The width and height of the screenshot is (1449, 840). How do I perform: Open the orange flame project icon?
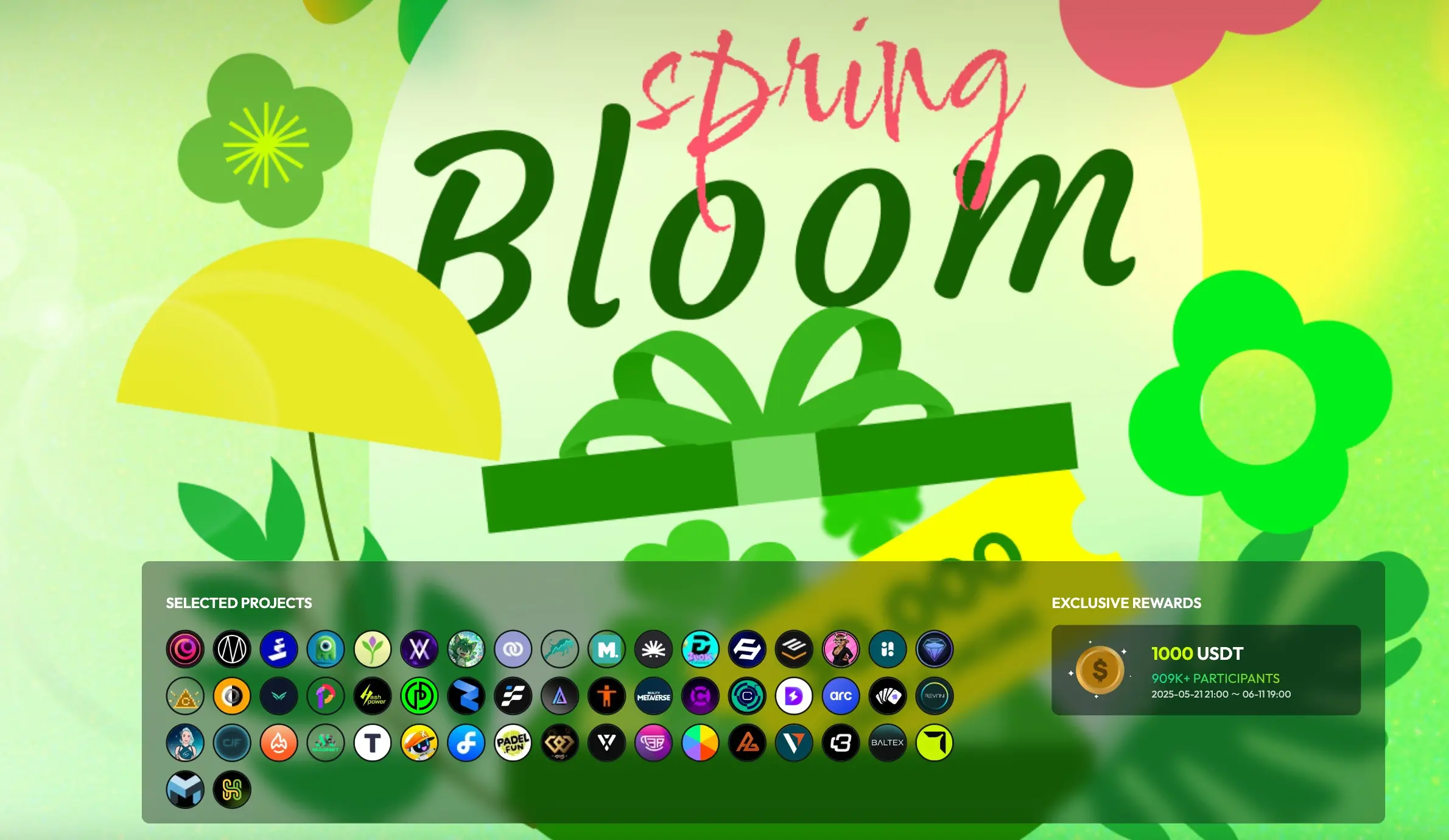click(x=279, y=743)
